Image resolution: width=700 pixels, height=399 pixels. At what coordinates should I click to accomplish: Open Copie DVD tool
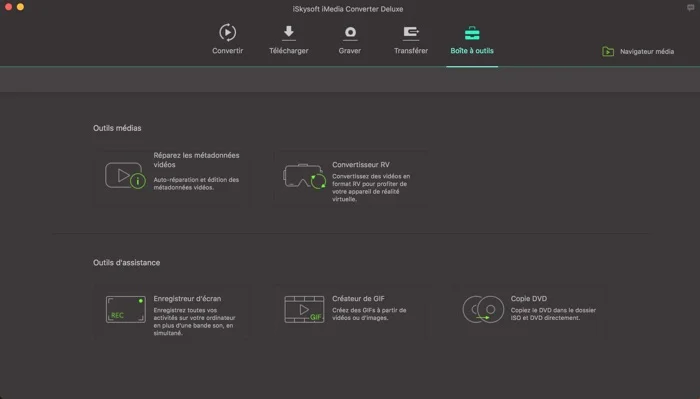(x=529, y=299)
